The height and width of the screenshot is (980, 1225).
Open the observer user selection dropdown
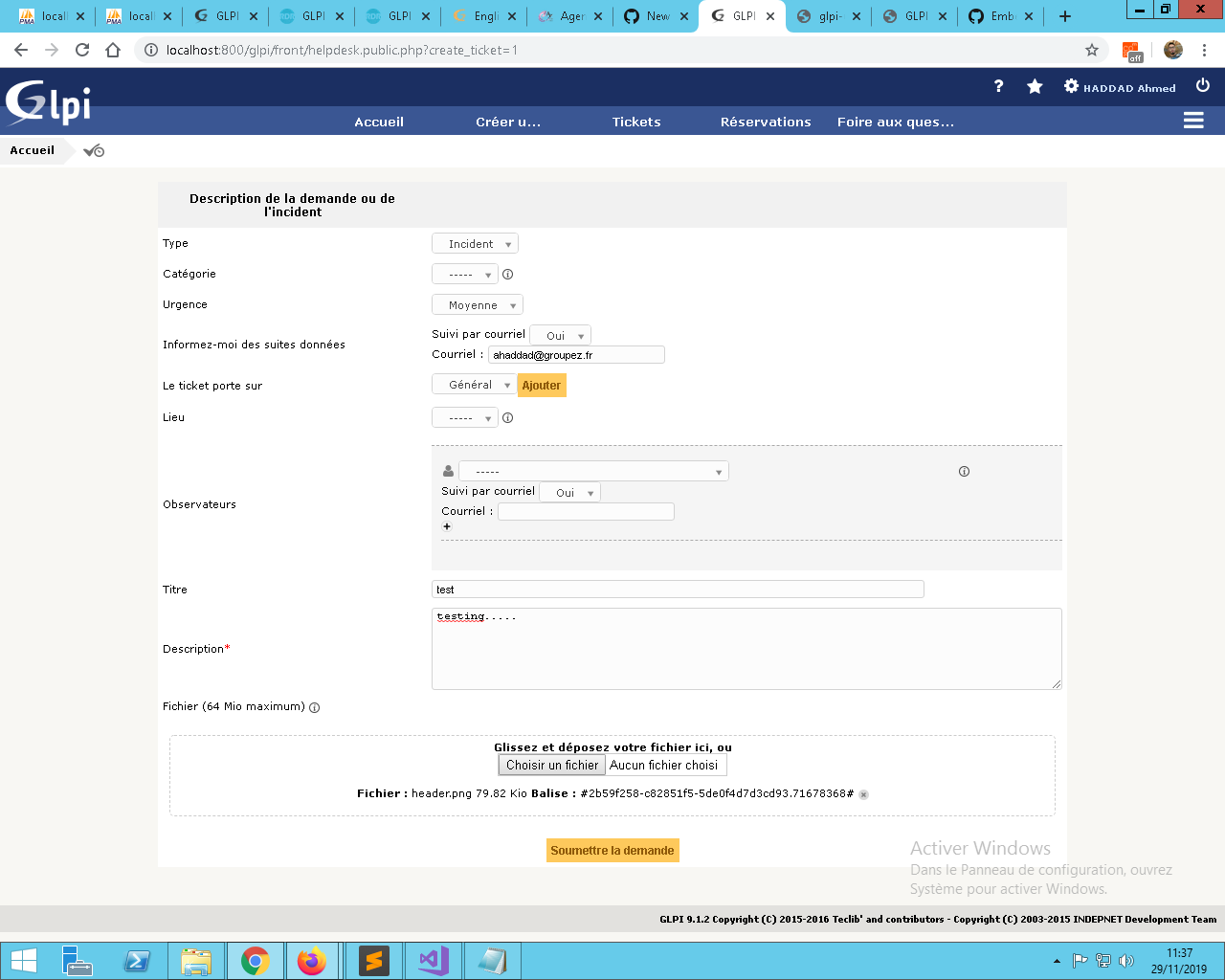pos(593,472)
